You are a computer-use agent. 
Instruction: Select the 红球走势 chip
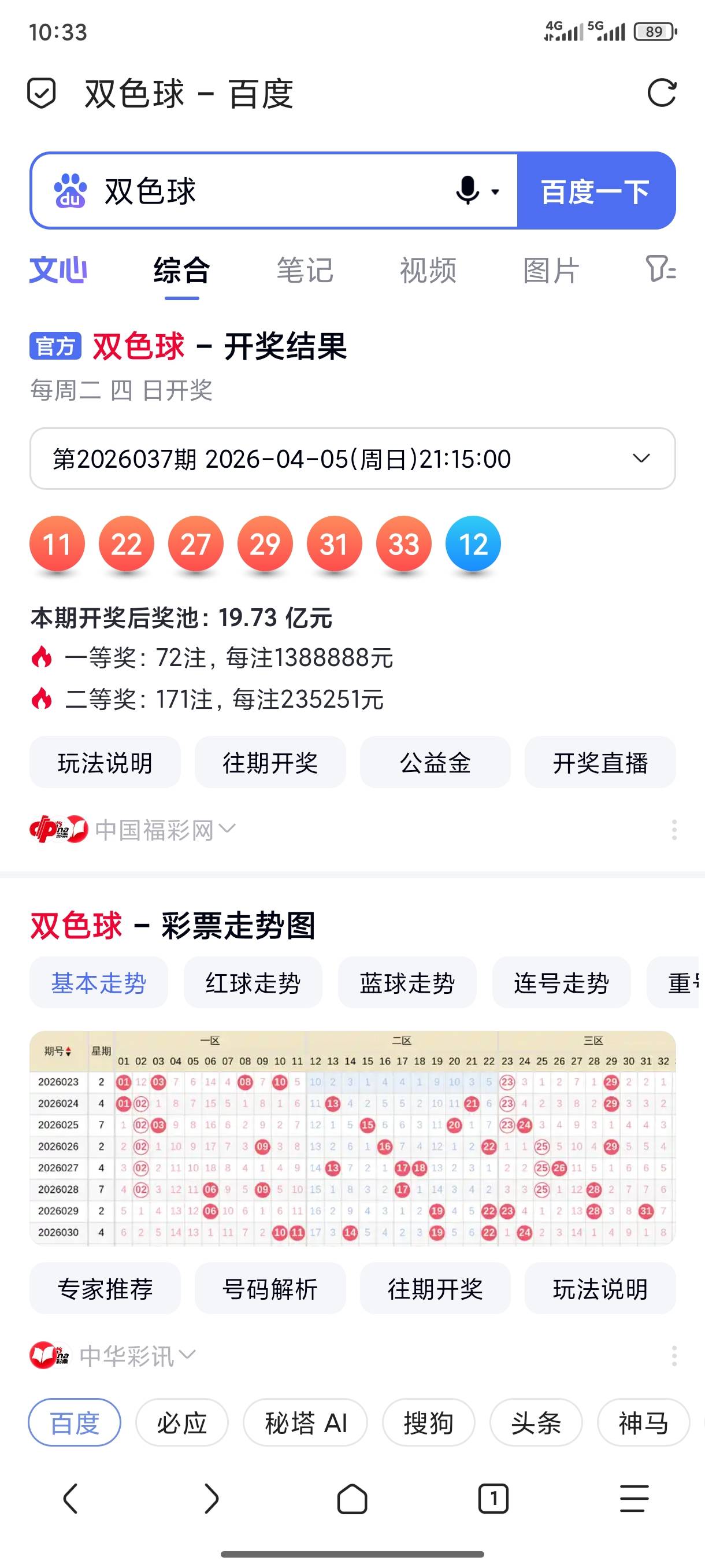[253, 982]
